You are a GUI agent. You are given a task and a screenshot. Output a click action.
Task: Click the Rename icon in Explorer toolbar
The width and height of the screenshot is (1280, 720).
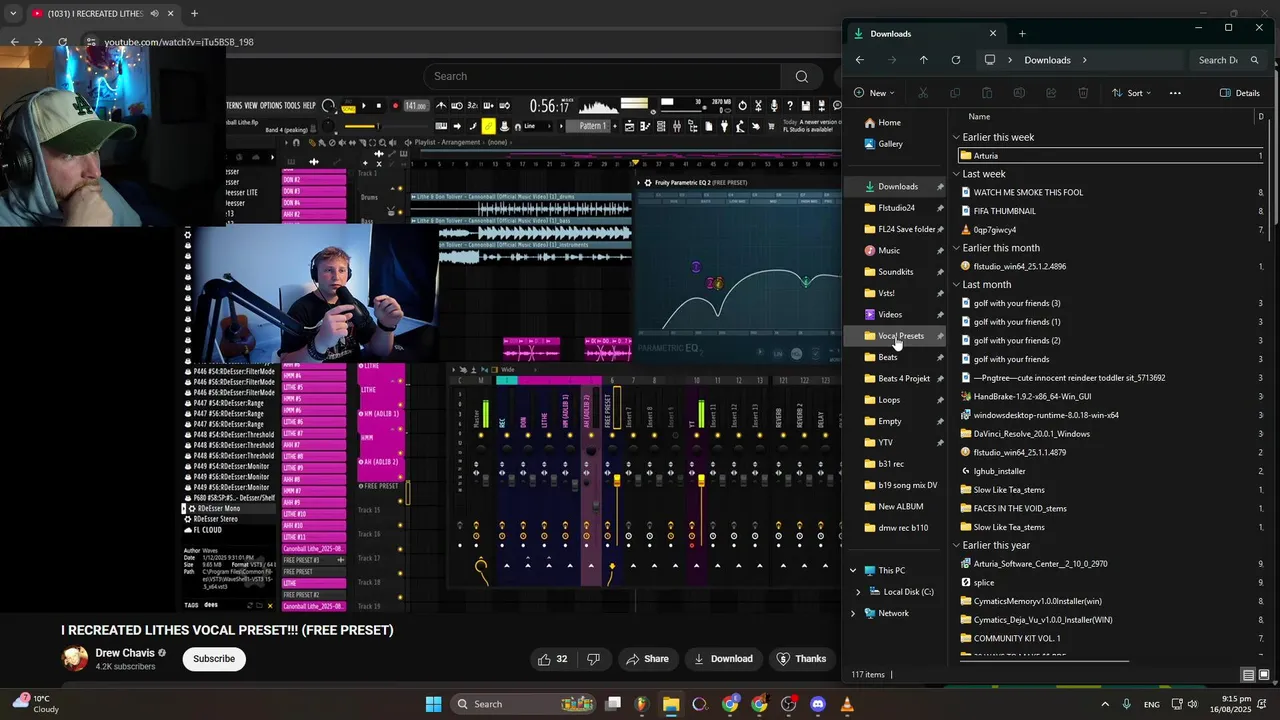point(1019,93)
